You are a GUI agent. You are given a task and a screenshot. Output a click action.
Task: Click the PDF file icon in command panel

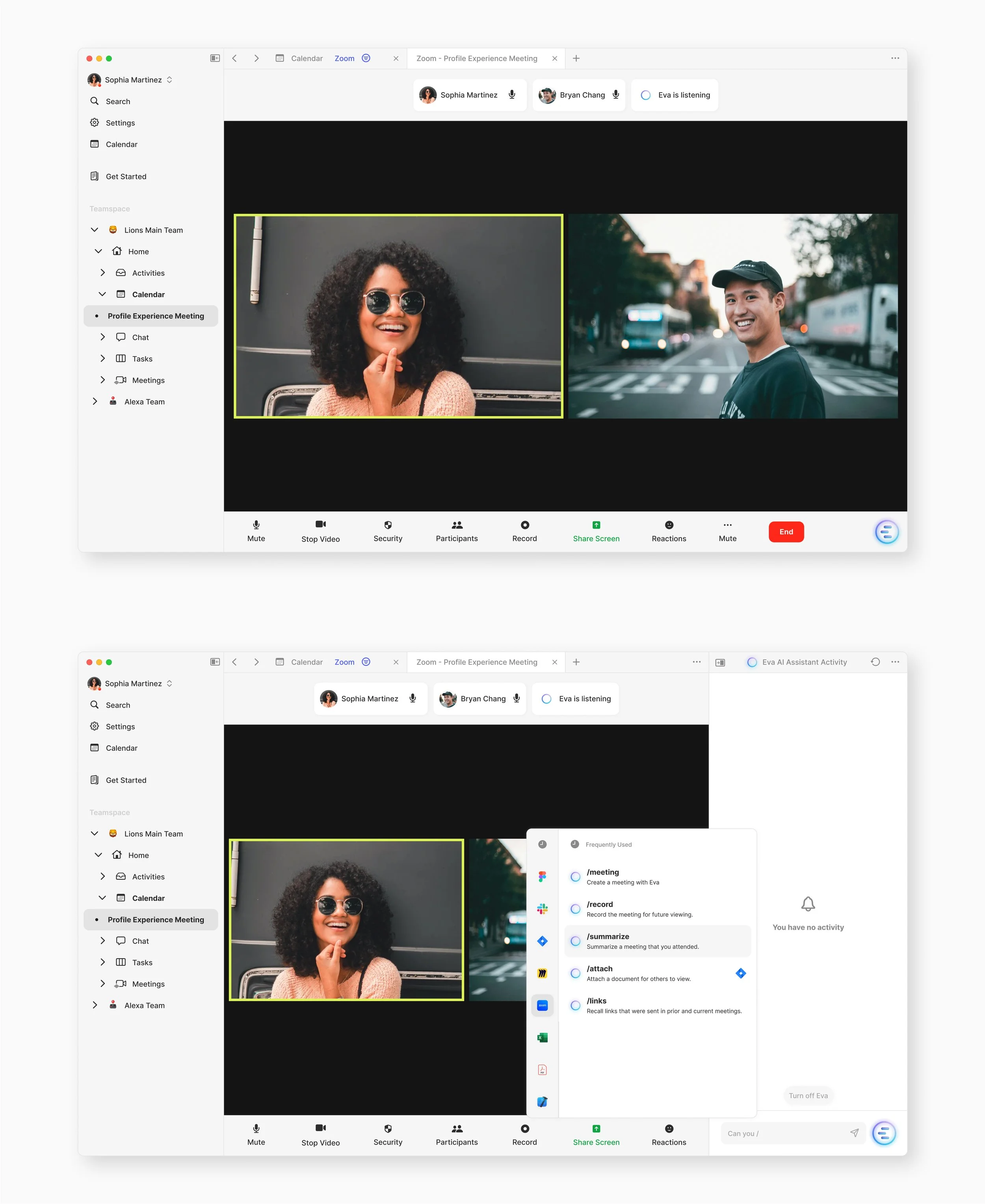542,1070
